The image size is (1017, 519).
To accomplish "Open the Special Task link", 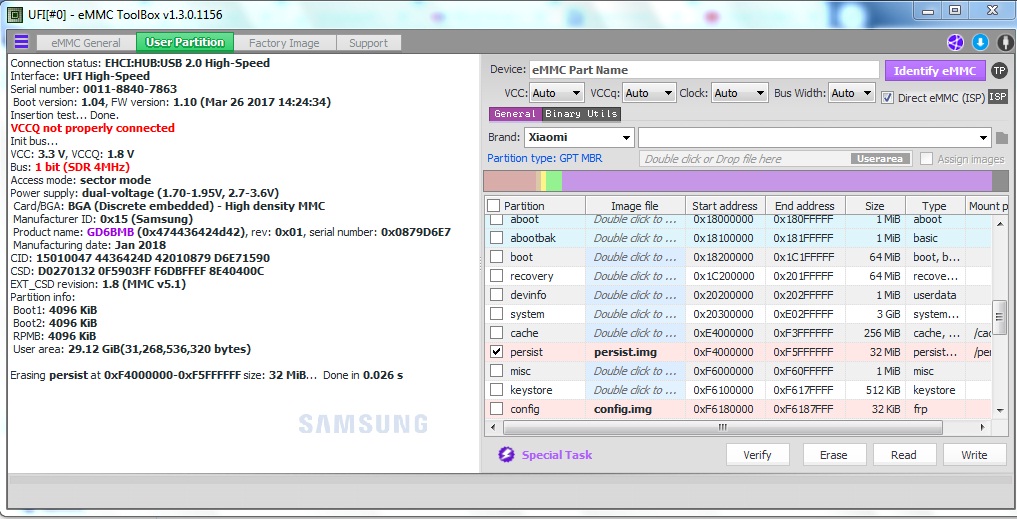I will (x=556, y=455).
